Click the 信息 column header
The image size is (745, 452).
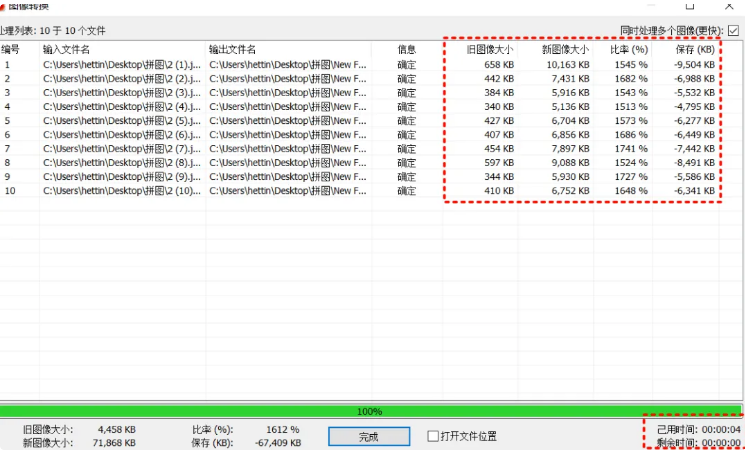pyautogui.click(x=407, y=49)
